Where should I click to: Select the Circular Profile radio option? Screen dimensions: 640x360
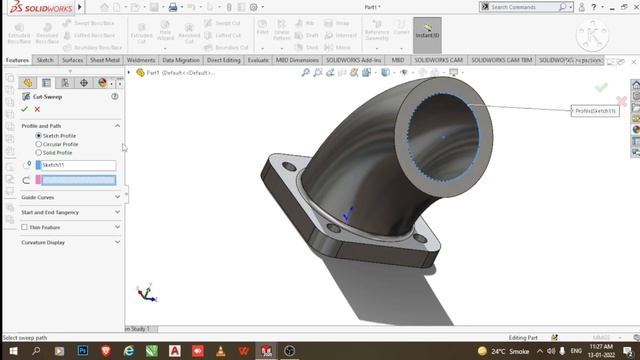[x=39, y=144]
